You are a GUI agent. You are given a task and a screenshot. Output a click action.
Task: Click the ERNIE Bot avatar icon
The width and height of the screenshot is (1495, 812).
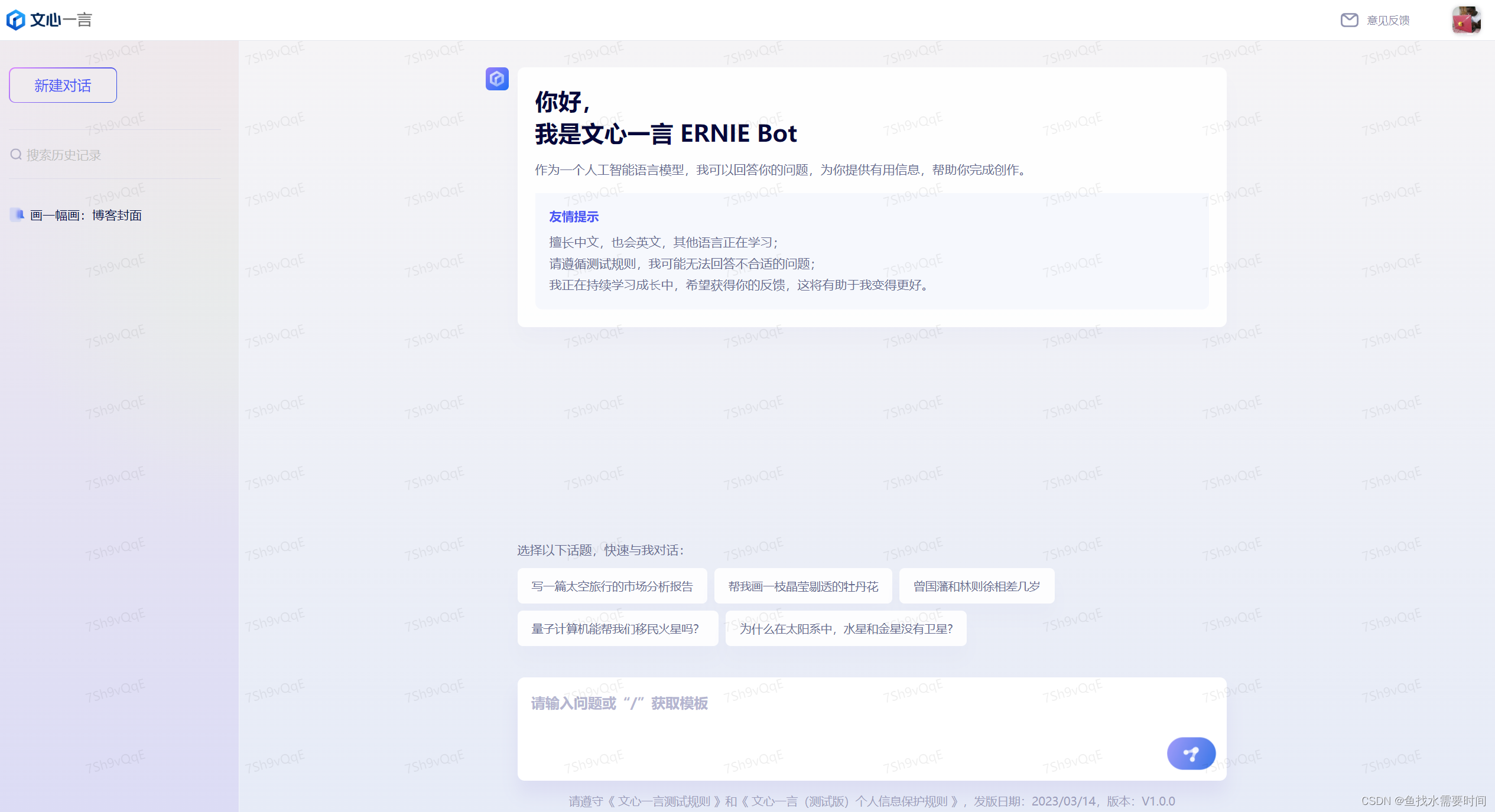(497, 79)
